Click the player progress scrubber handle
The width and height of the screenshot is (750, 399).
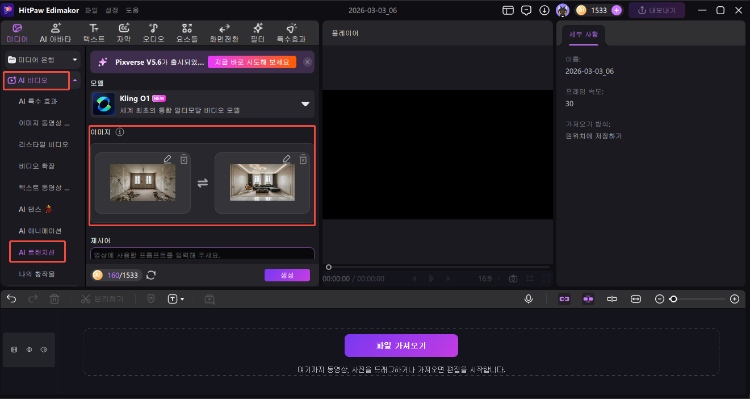click(329, 267)
